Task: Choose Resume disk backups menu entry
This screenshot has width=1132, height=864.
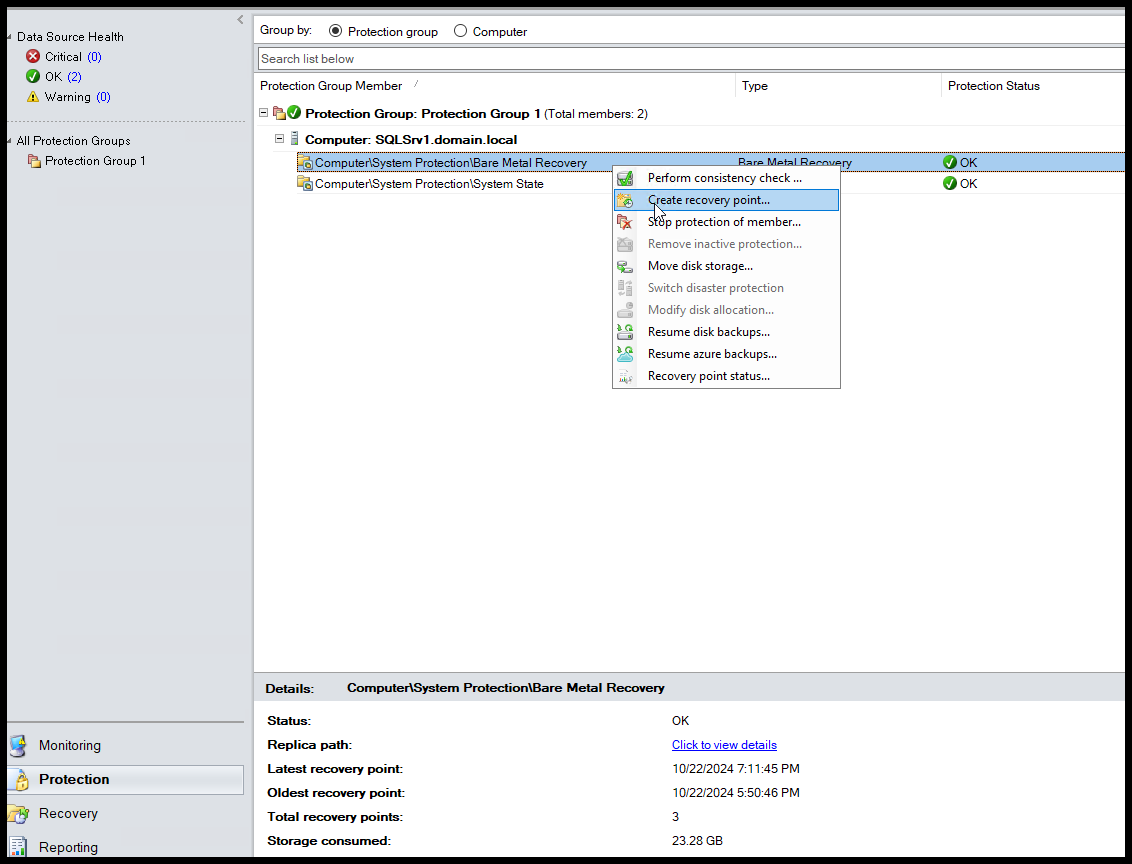Action: [726, 332]
